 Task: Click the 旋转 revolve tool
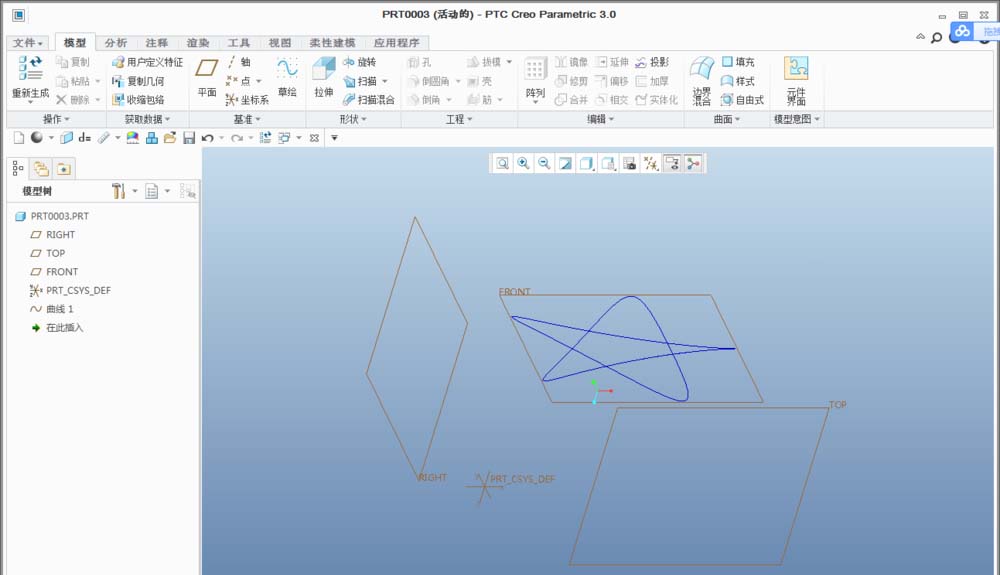360,62
